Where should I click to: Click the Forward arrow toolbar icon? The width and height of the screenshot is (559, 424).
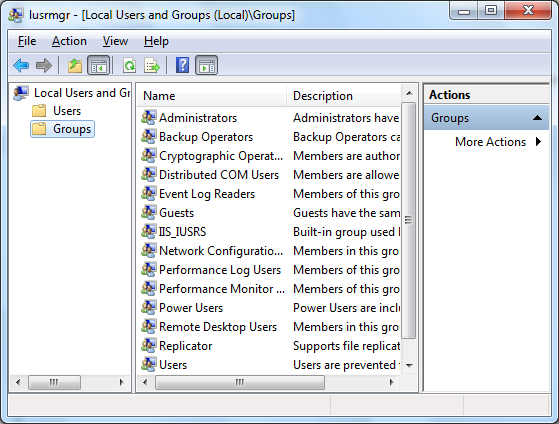tap(44, 66)
